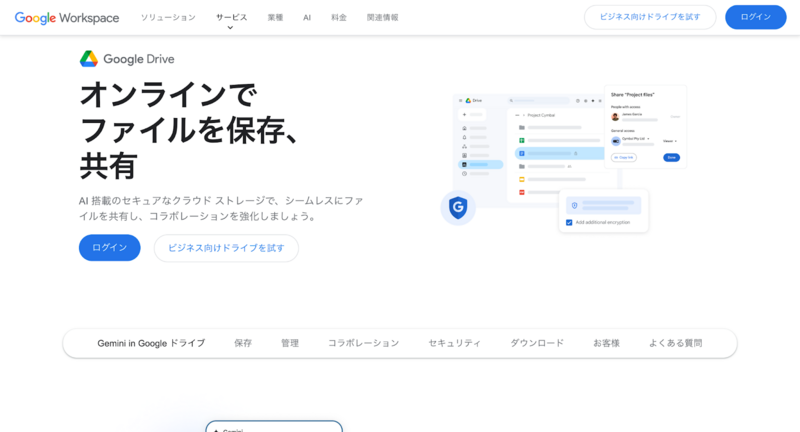The image size is (800, 432).
Task: Toggle Add additional encryption checkbox in illustration
Action: pos(569,222)
